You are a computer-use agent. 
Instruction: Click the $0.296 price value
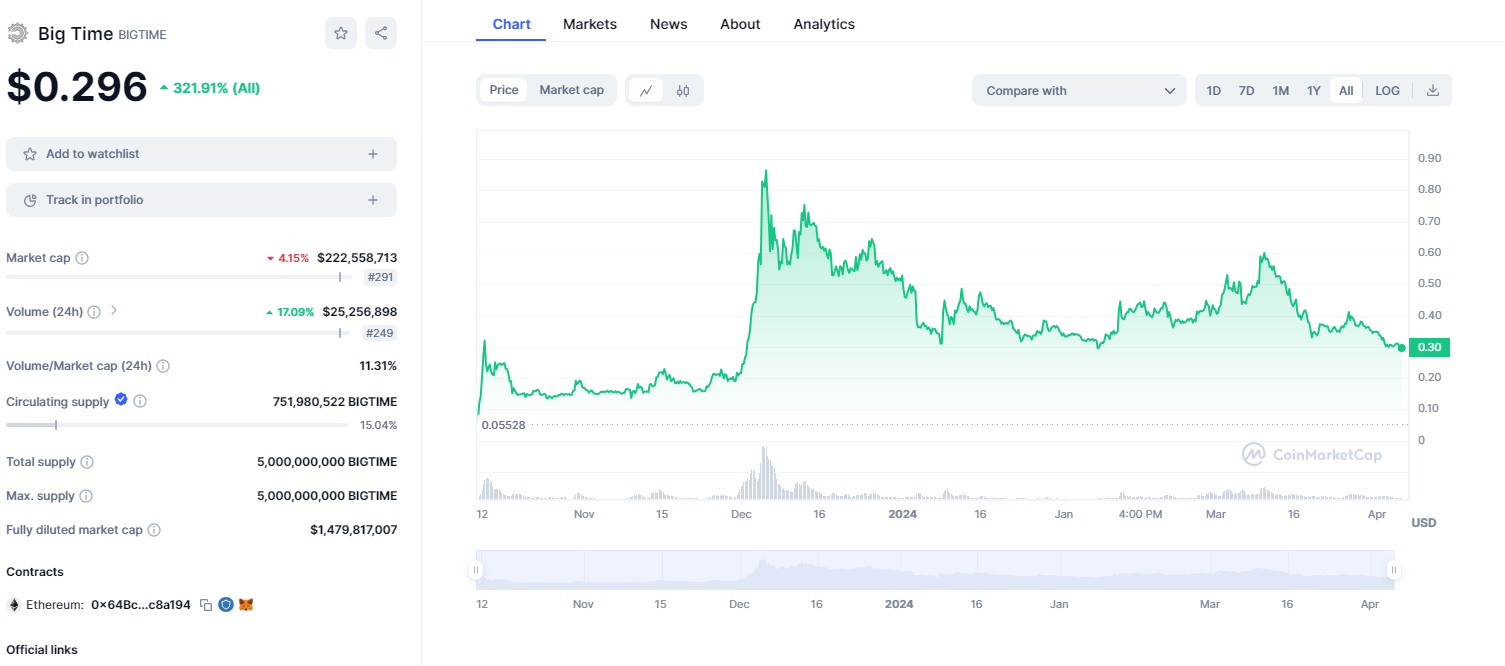77,87
